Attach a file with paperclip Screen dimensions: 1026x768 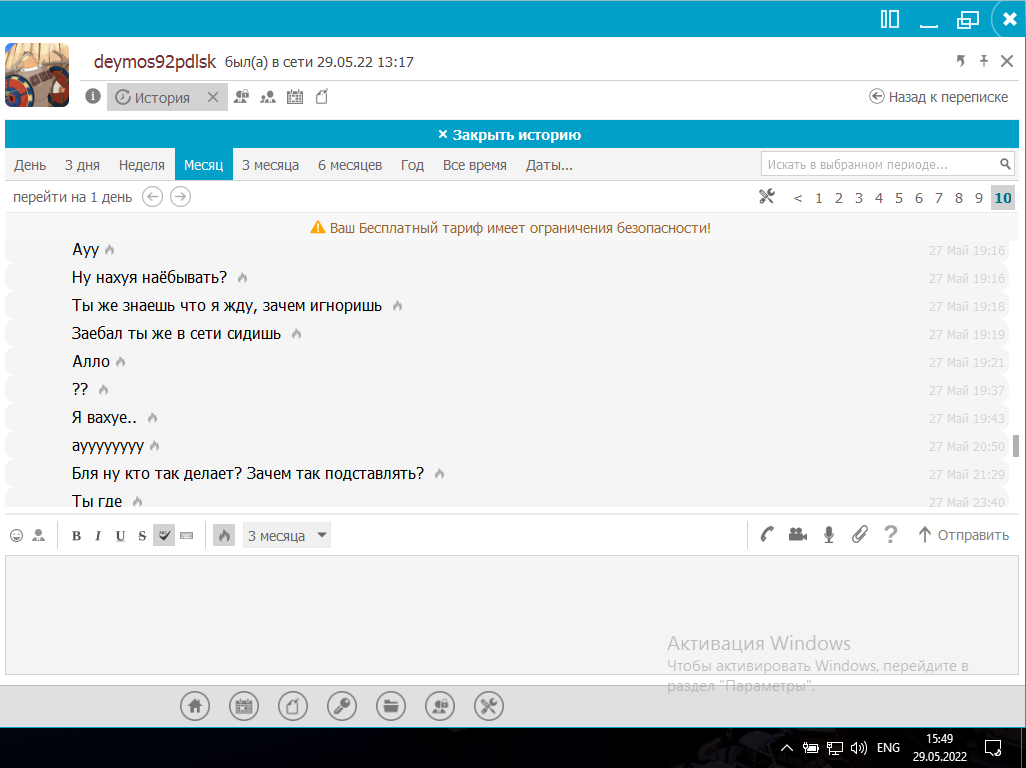point(859,534)
